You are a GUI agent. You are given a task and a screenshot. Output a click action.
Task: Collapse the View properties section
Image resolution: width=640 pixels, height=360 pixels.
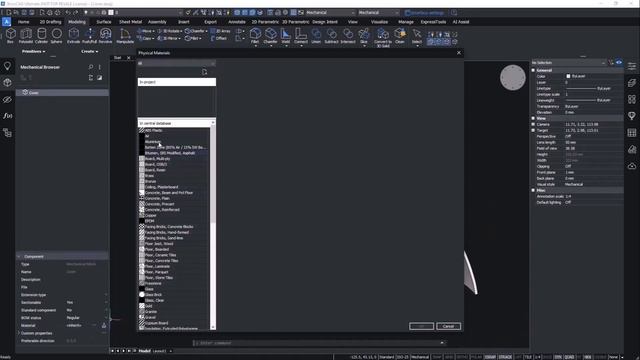[533, 118]
